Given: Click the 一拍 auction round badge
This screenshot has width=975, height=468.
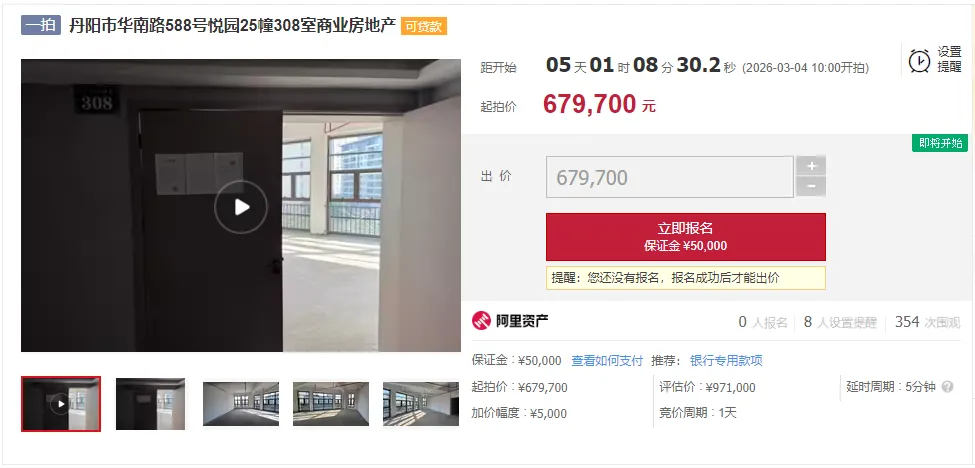Looking at the screenshot, I should click(41, 25).
